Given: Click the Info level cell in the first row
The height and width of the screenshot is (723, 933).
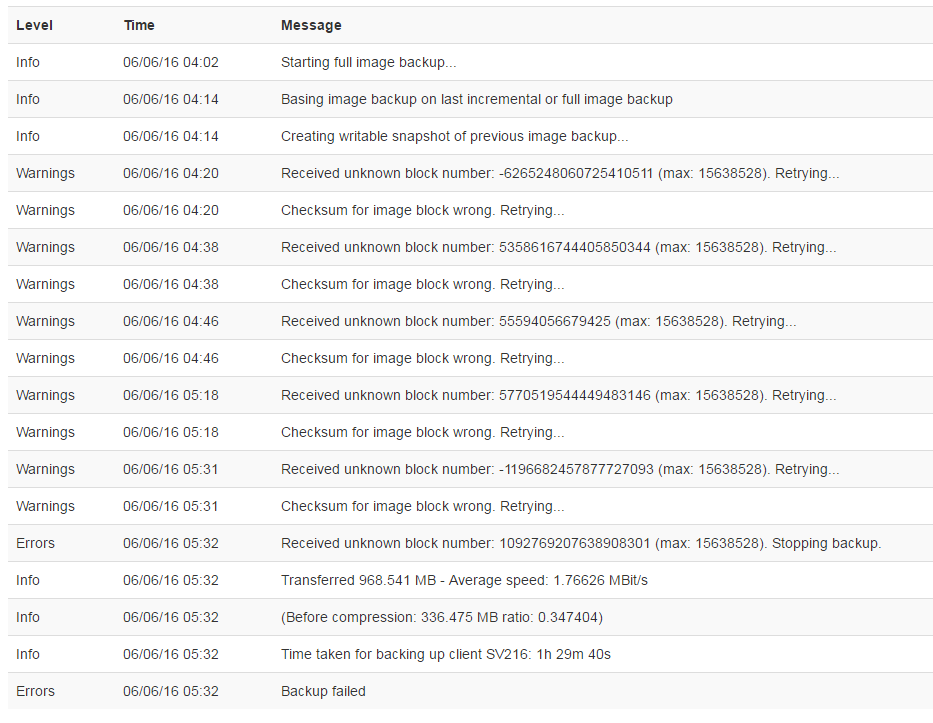Looking at the screenshot, I should (28, 62).
